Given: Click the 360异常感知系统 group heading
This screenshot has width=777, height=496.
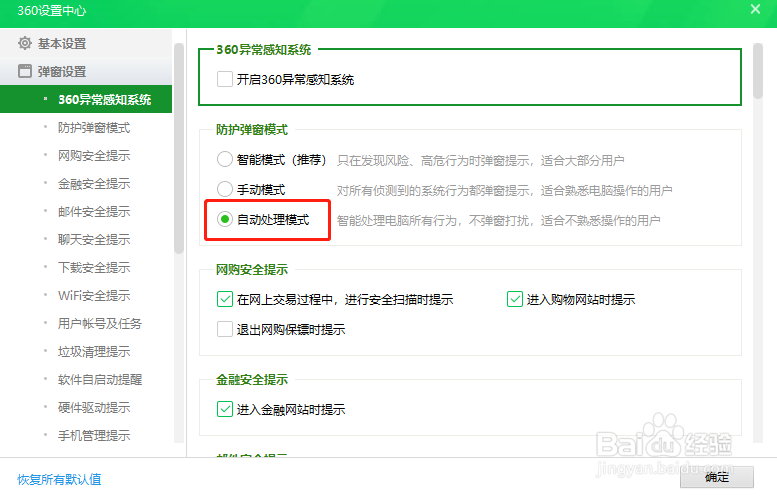Looking at the screenshot, I should [x=264, y=50].
